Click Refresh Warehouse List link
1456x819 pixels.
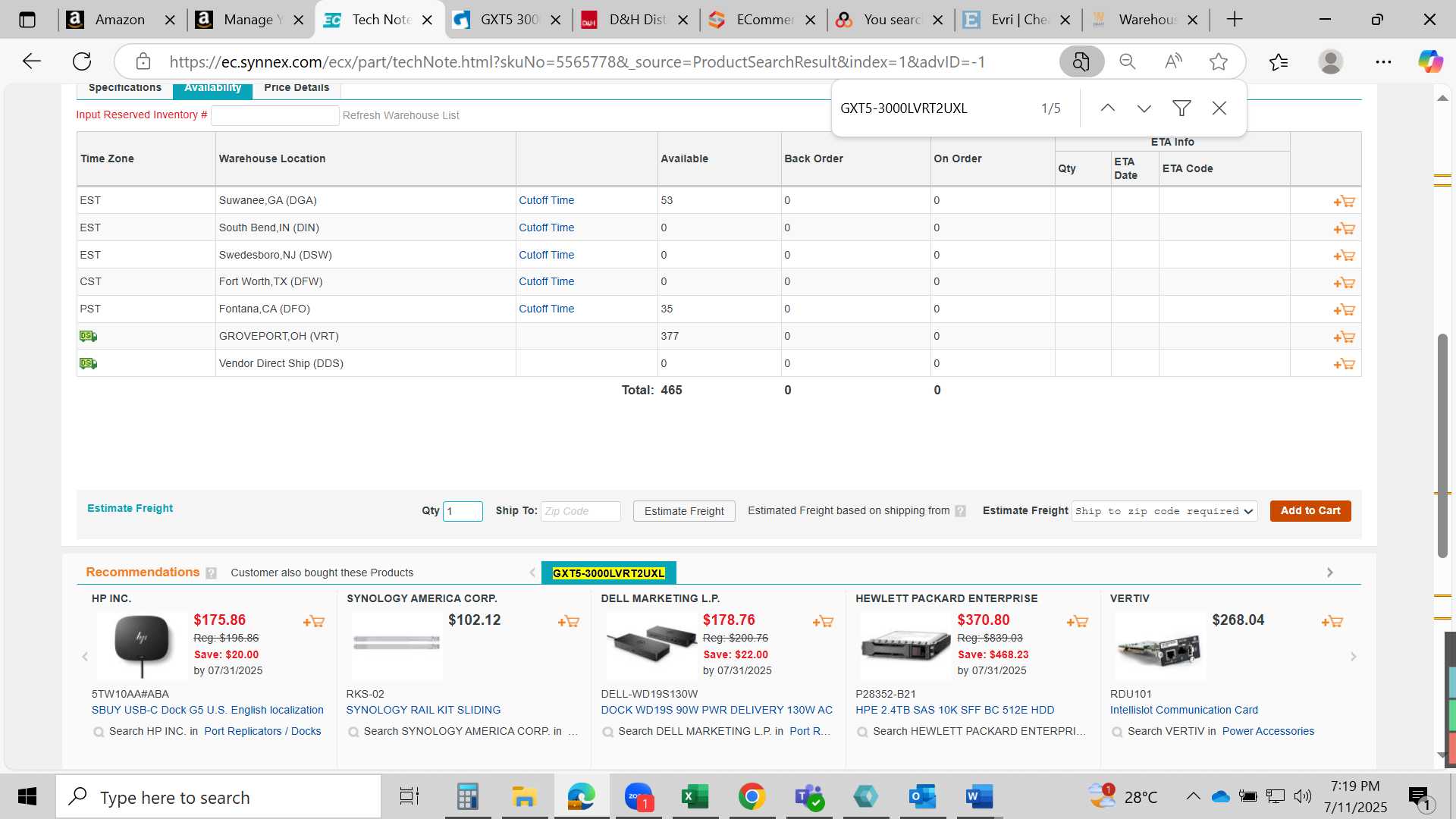[400, 115]
